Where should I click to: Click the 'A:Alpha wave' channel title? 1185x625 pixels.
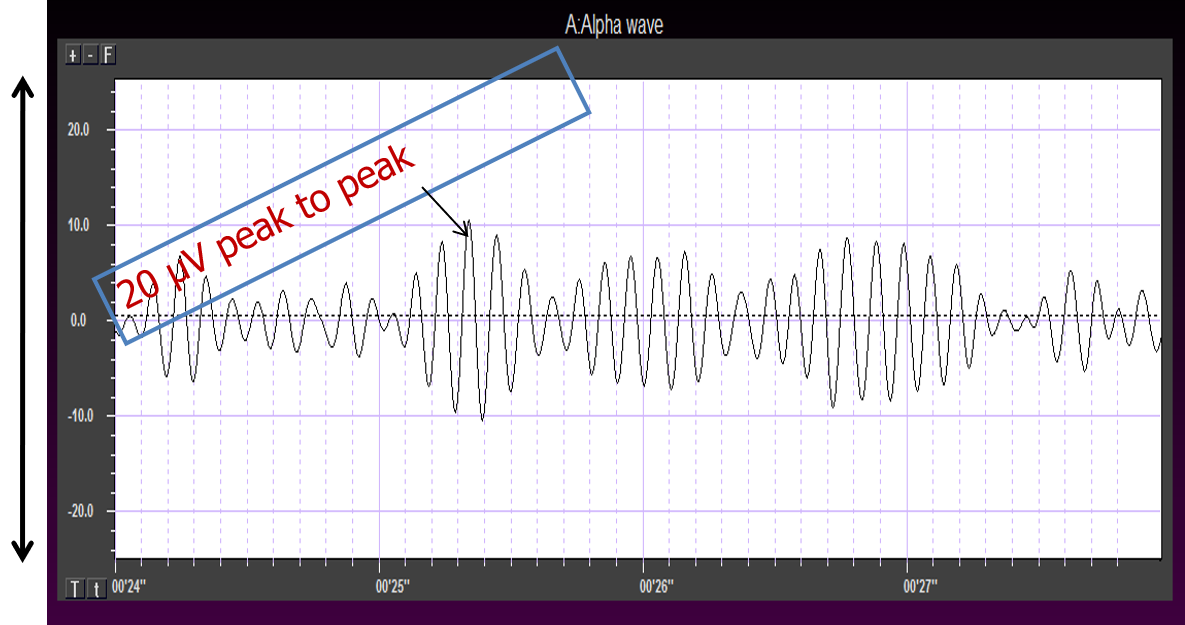click(x=613, y=26)
